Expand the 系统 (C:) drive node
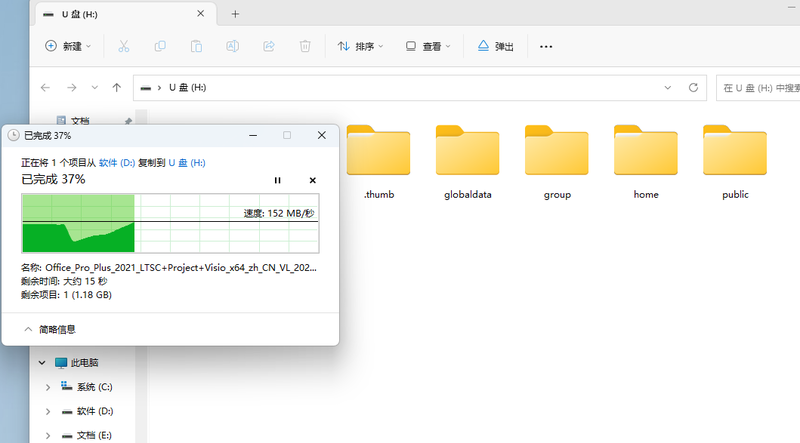 point(48,387)
